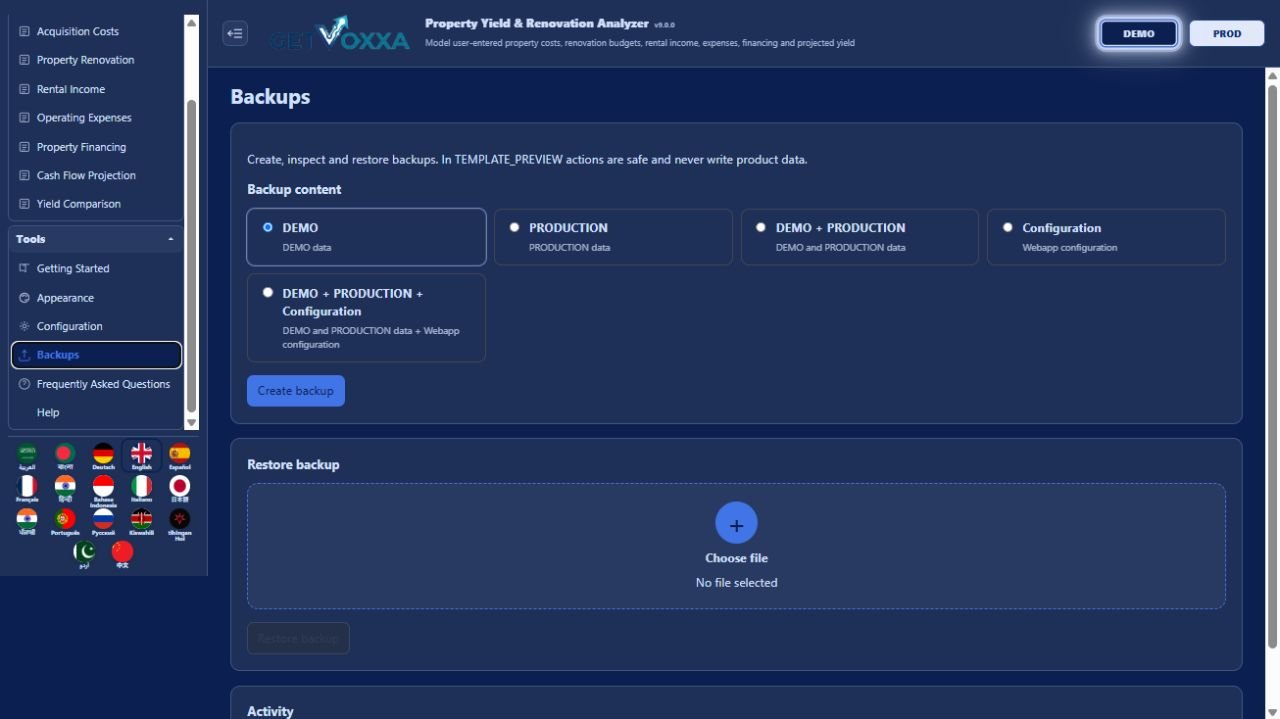
Task: Switch to DEMO mode
Action: (1138, 33)
